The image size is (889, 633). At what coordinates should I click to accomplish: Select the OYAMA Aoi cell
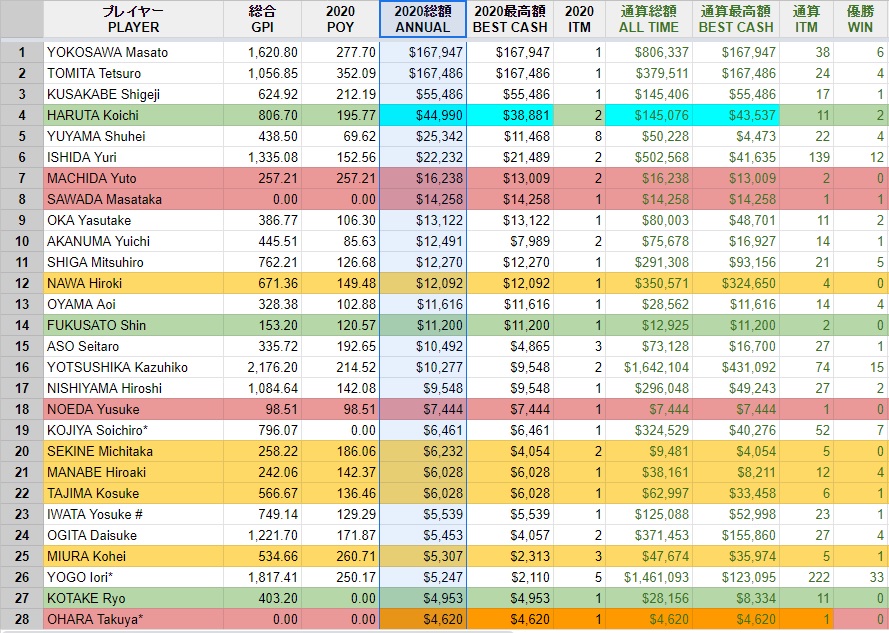pyautogui.click(x=133, y=304)
